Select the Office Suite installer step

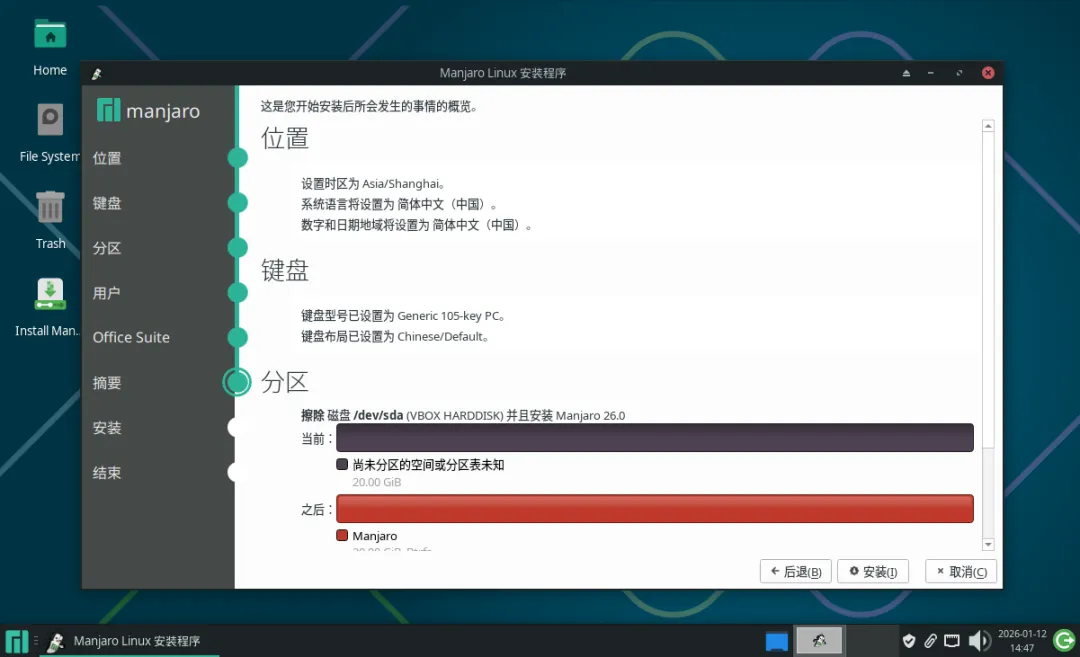pos(131,337)
